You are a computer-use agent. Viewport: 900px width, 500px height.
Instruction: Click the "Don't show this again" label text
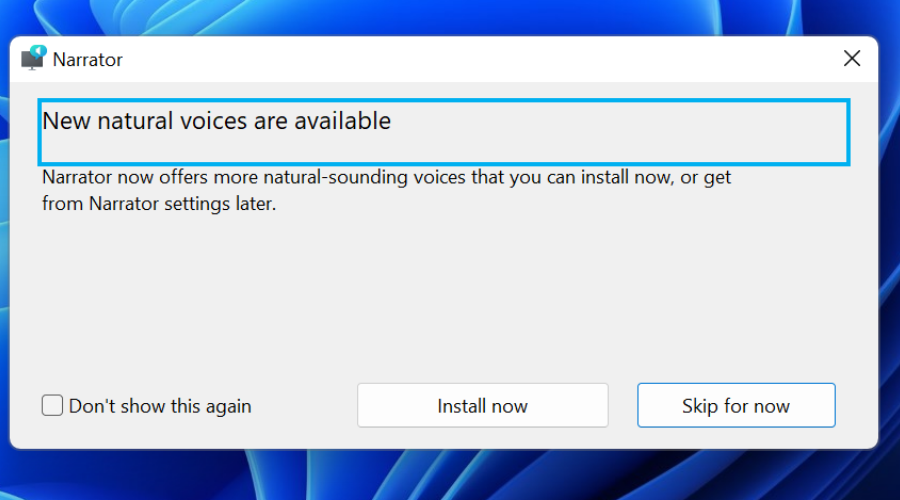tap(160, 406)
